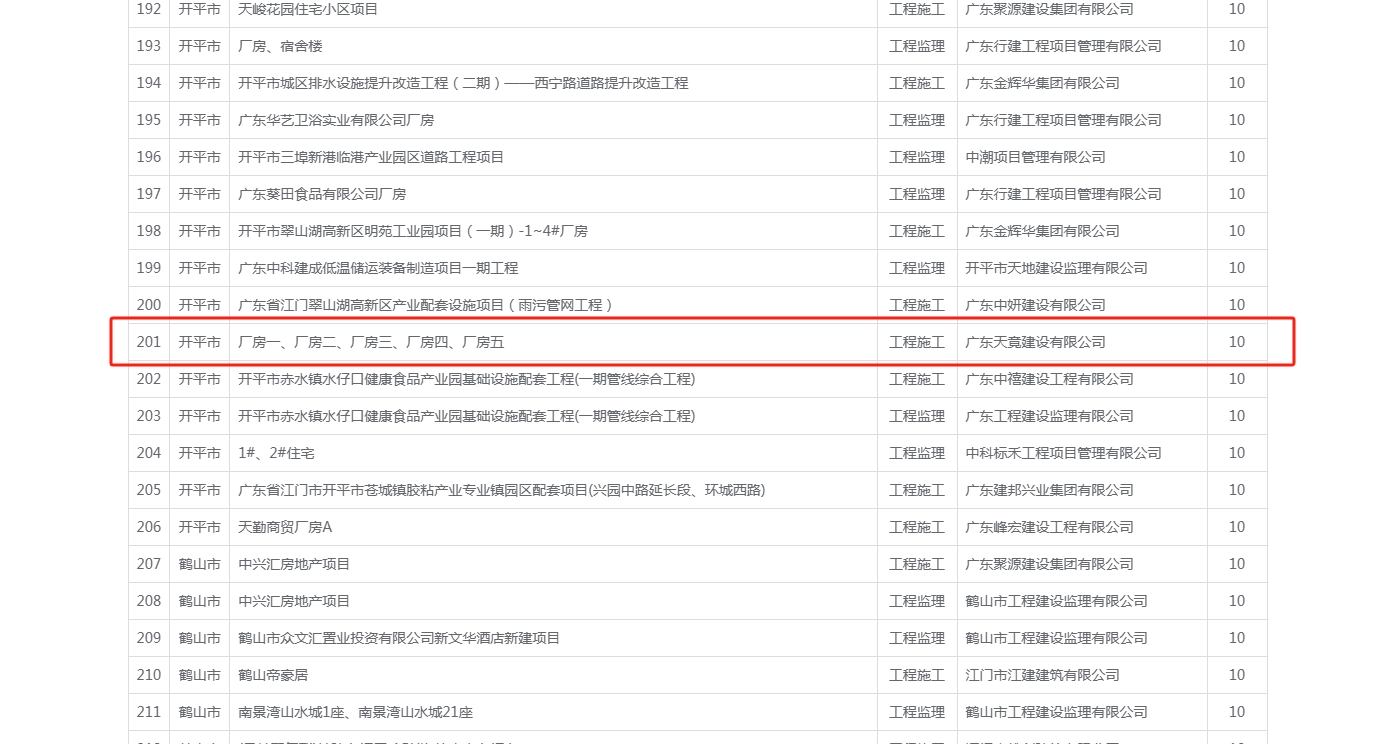Image resolution: width=1373 pixels, height=744 pixels.
Task: Click company "中科标禾工程项目管理有限公司"
Action: [x=1063, y=453]
